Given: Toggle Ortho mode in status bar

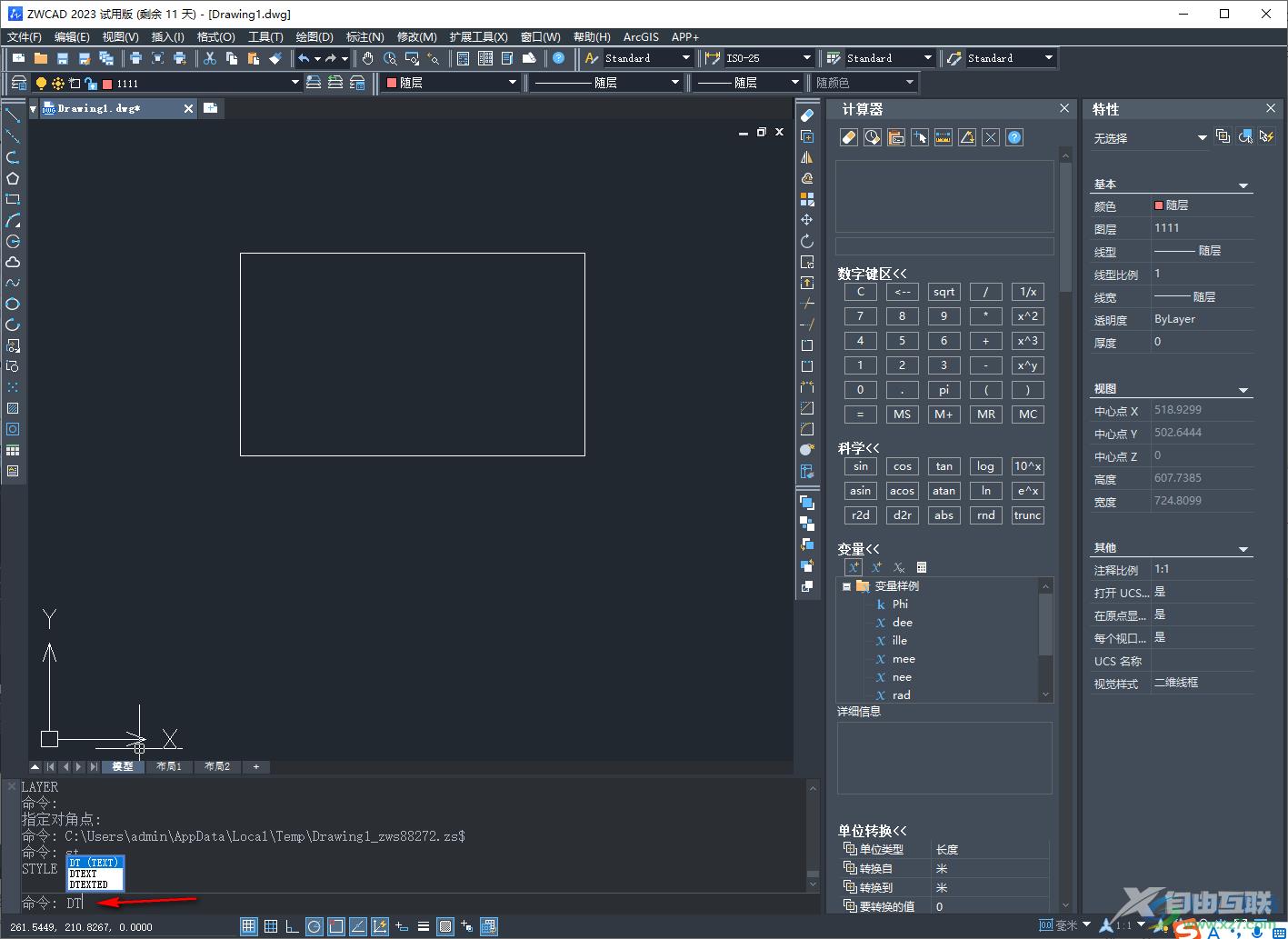Looking at the screenshot, I should (293, 926).
